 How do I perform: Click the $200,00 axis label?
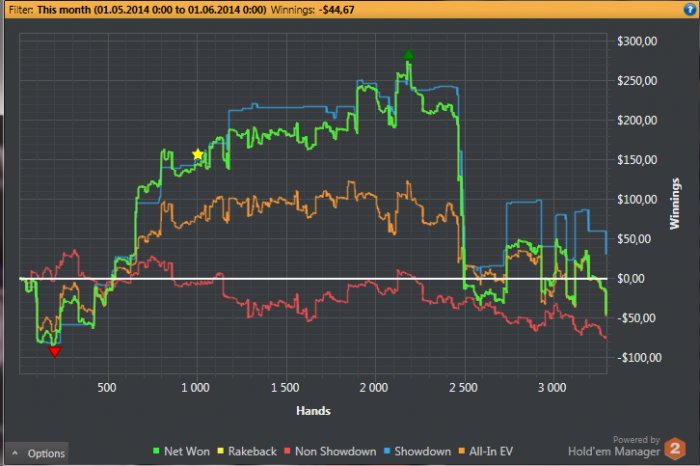[x=637, y=121]
